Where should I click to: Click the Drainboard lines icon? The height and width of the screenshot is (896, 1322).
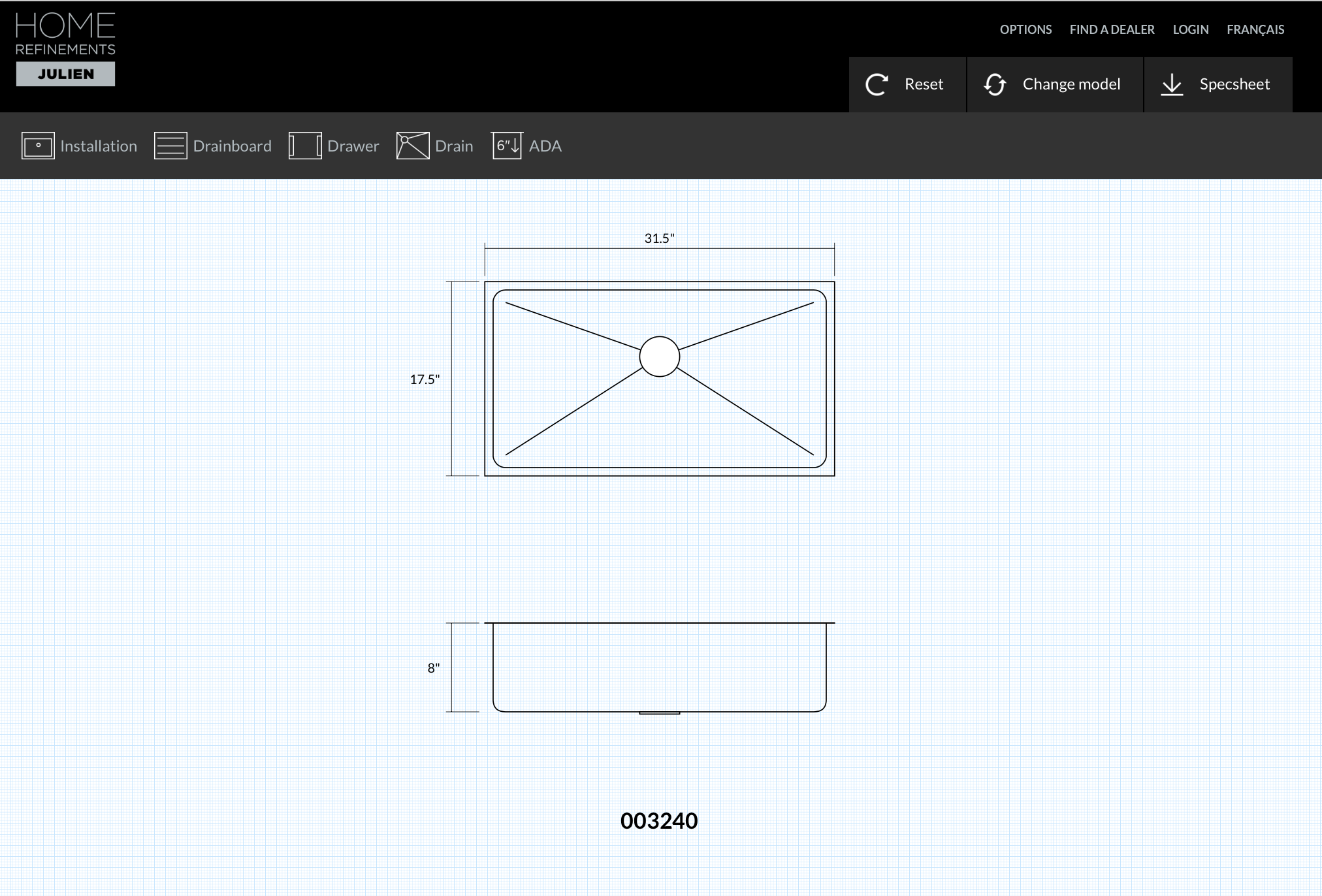(170, 146)
